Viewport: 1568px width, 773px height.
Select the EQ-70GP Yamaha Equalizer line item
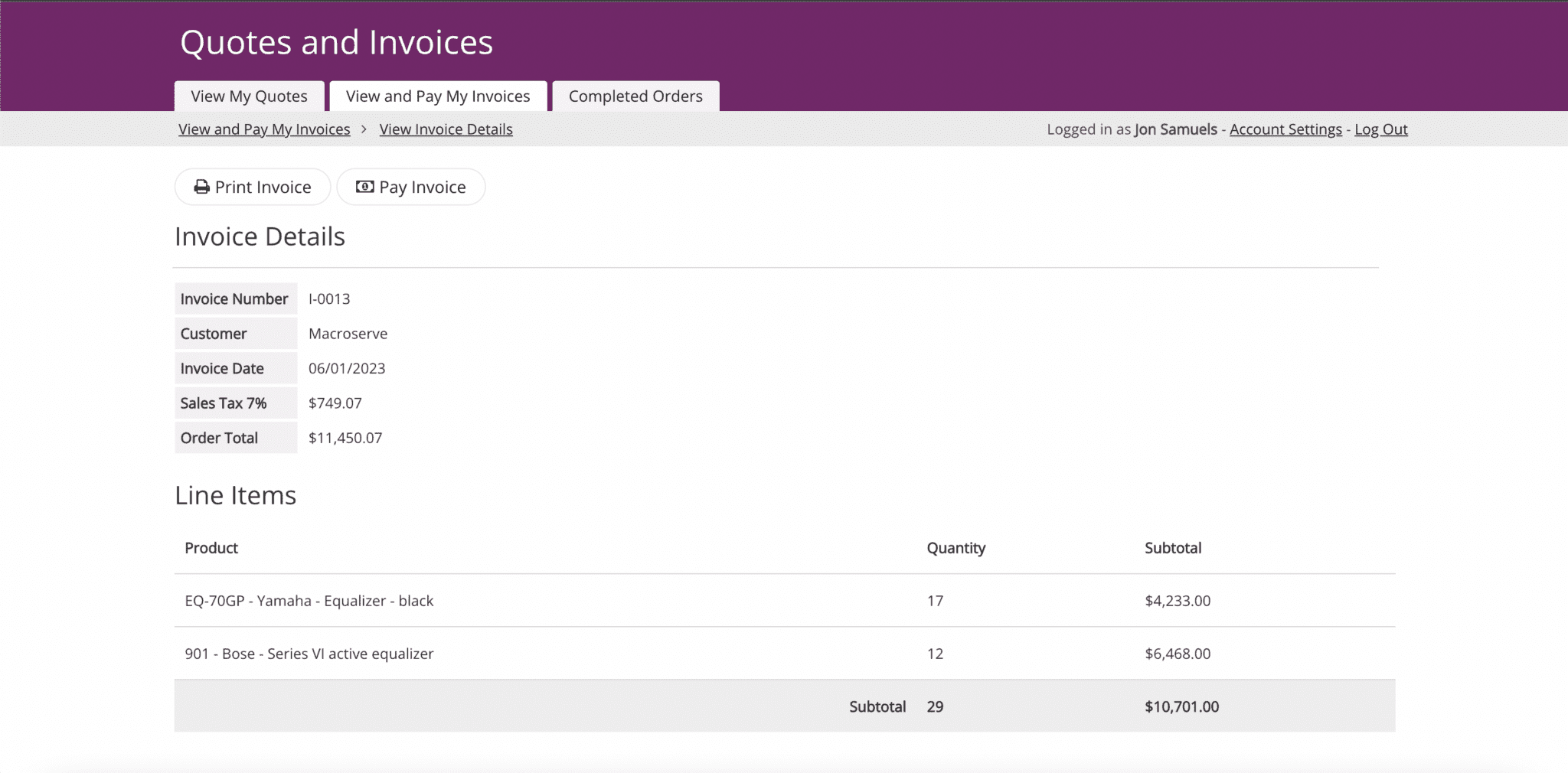tap(309, 600)
